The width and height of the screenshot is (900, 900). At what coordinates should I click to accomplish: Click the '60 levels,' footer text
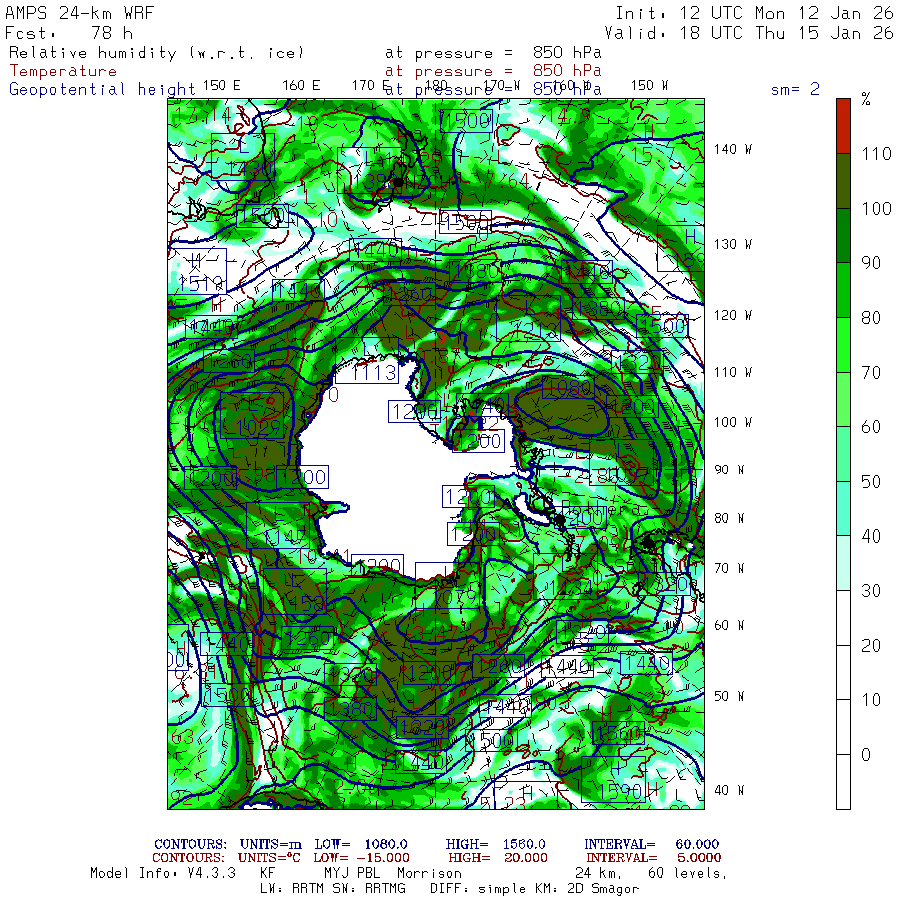click(x=688, y=874)
